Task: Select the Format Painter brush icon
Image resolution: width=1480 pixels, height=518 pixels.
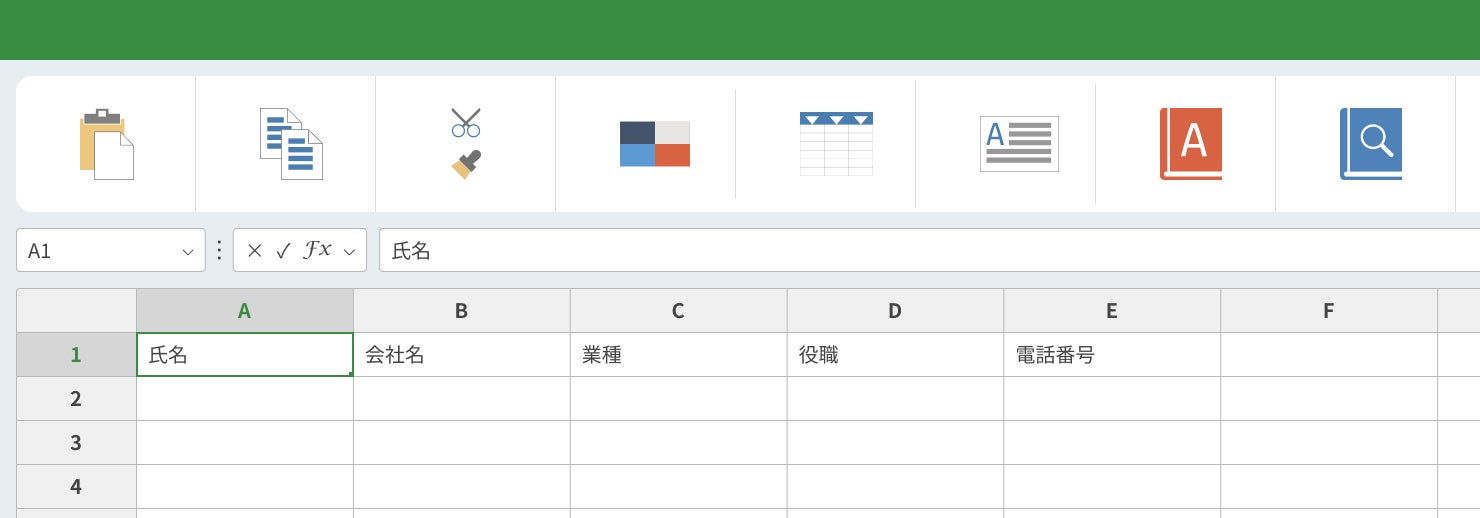Action: pyautogui.click(x=466, y=164)
